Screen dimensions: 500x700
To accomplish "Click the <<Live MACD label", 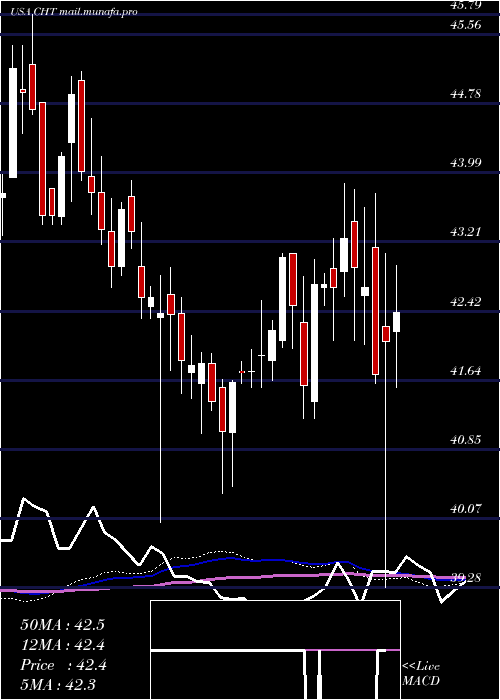I will [x=421, y=673].
